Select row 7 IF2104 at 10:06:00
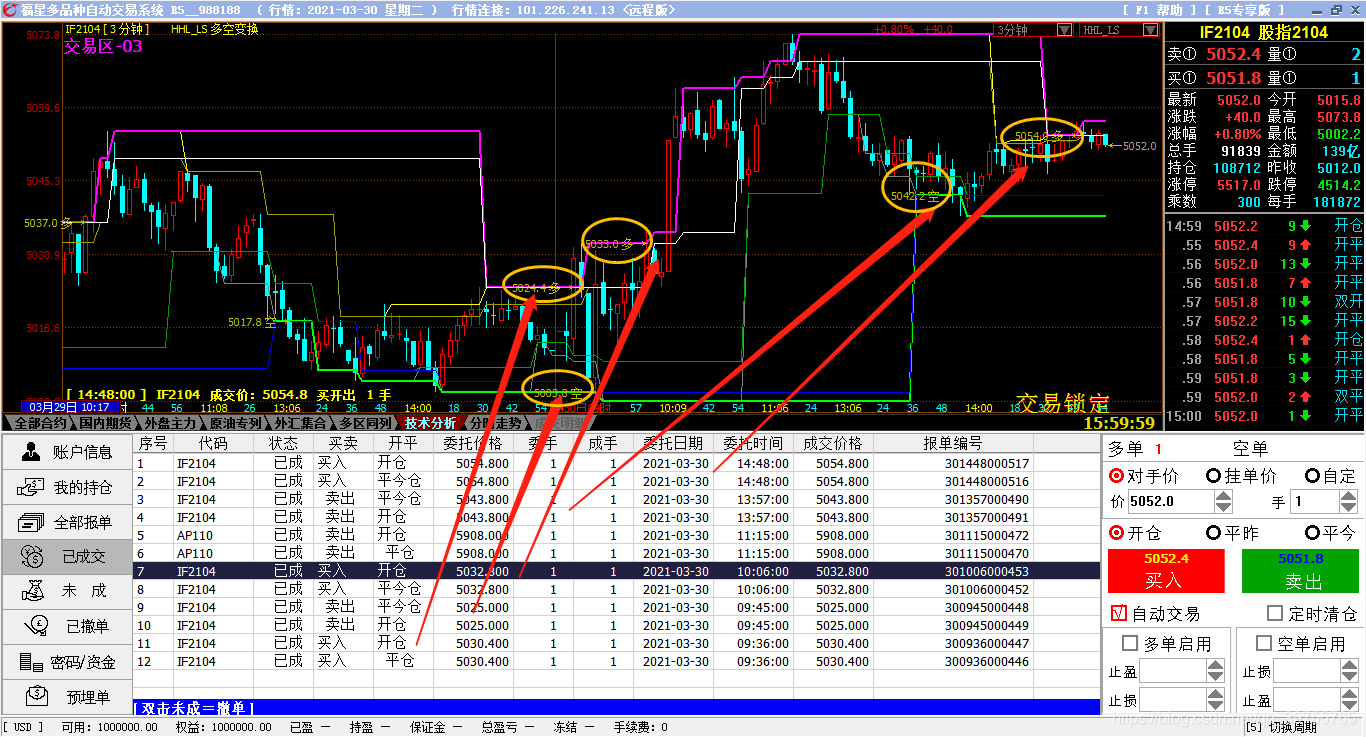The width and height of the screenshot is (1366, 737). pos(617,571)
